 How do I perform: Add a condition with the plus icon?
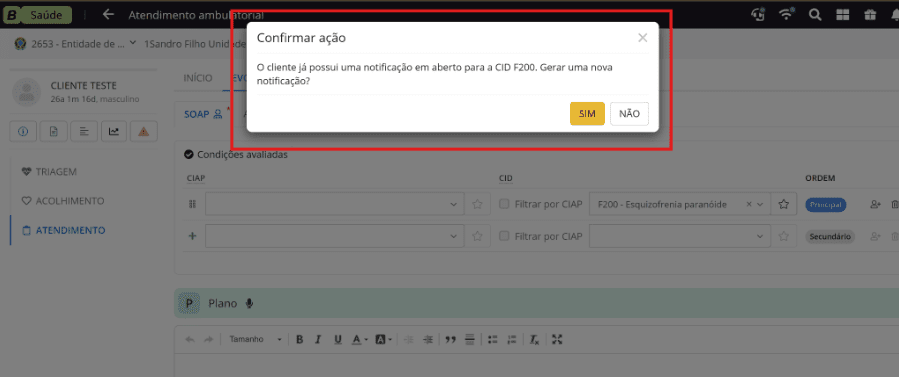pos(193,236)
